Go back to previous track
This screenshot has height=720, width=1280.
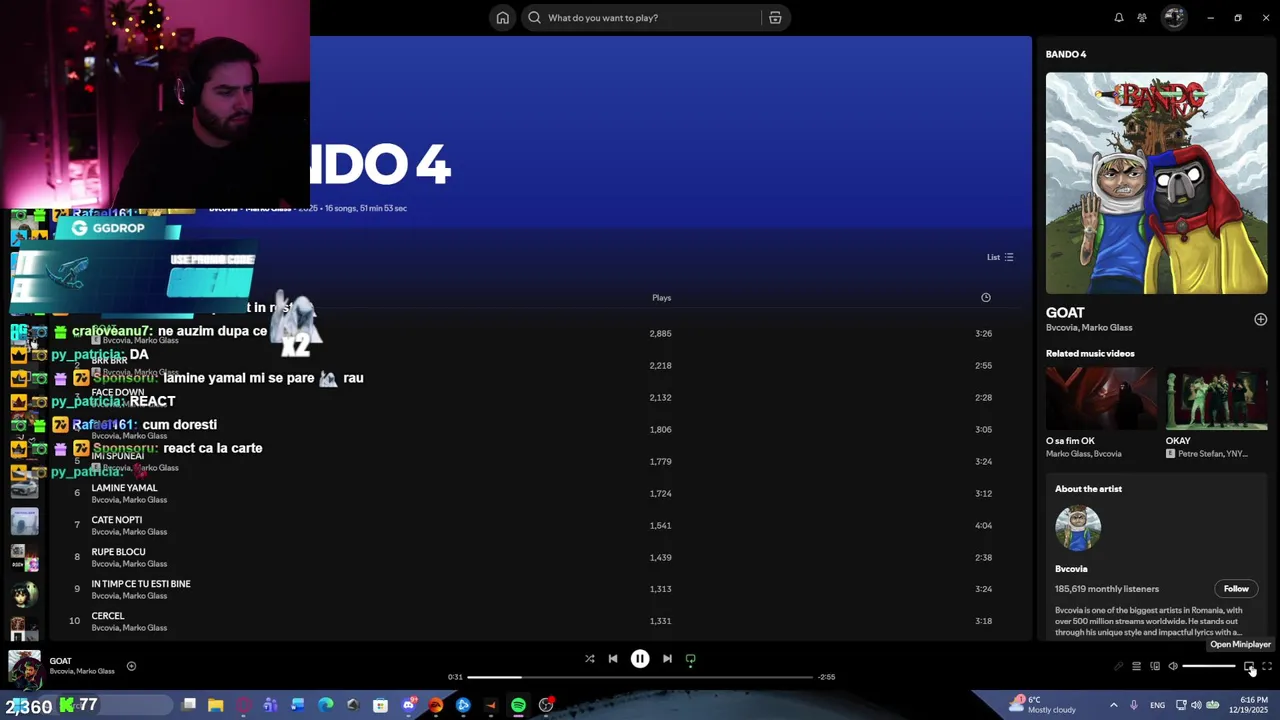(613, 659)
